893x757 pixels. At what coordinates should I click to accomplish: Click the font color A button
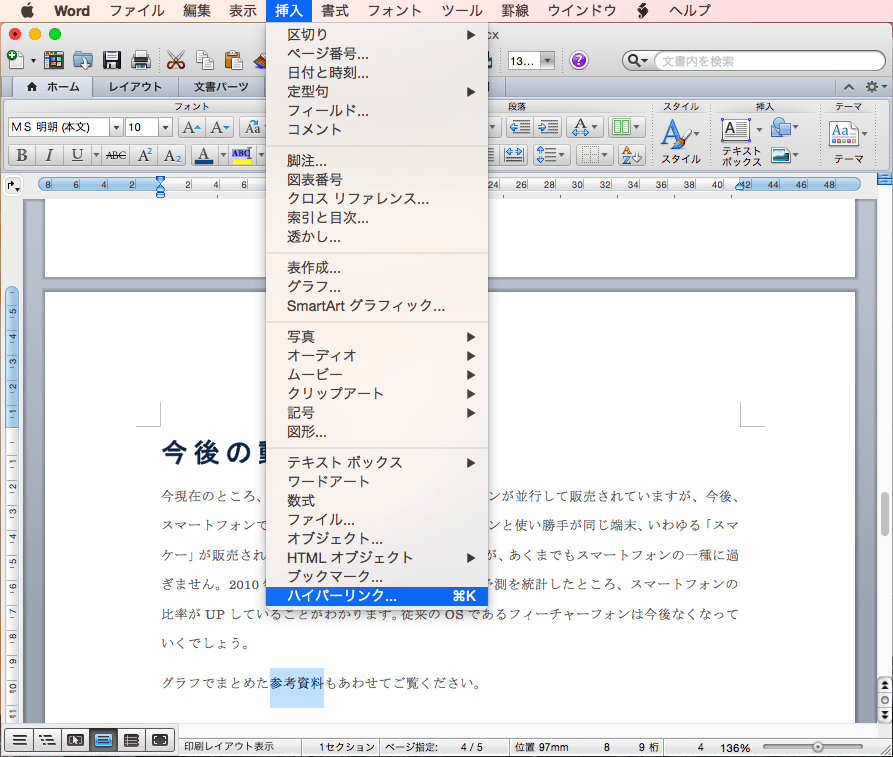[x=204, y=155]
